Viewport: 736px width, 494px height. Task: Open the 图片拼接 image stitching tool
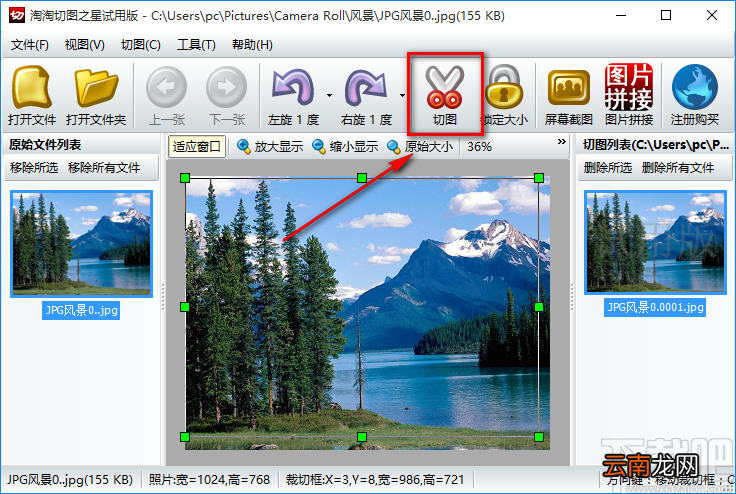[629, 96]
